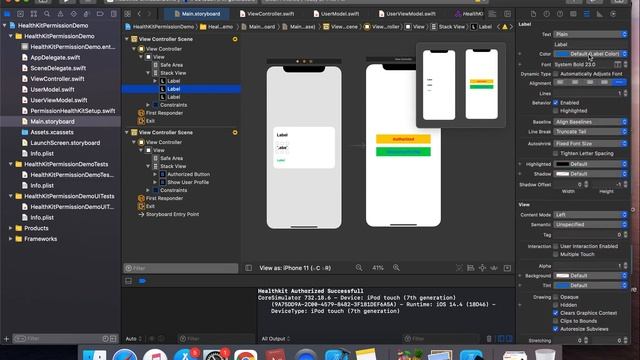
Task: Open AppDelegate.swift in navigator
Action: (x=55, y=58)
